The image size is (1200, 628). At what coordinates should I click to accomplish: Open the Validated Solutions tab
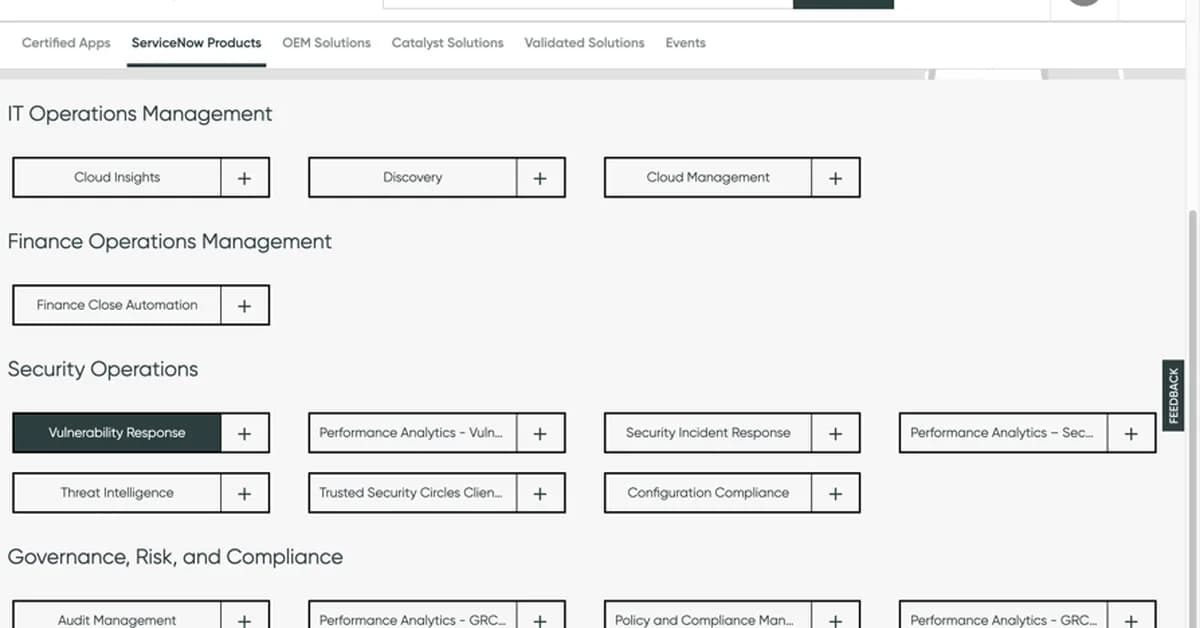click(585, 43)
